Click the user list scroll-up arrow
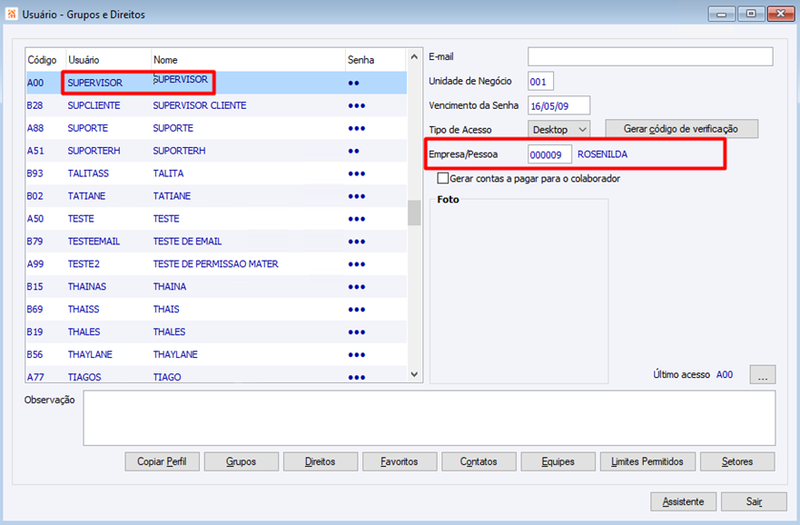 (x=414, y=57)
